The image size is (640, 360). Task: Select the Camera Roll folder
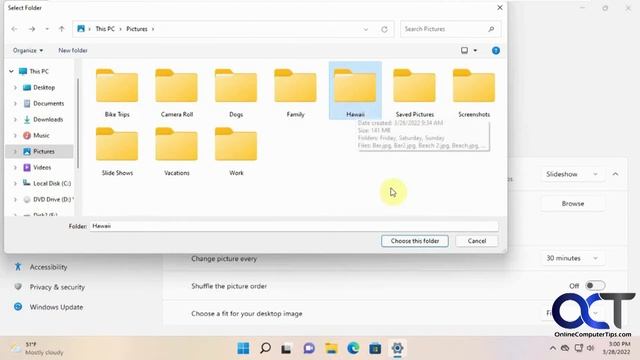[176, 93]
